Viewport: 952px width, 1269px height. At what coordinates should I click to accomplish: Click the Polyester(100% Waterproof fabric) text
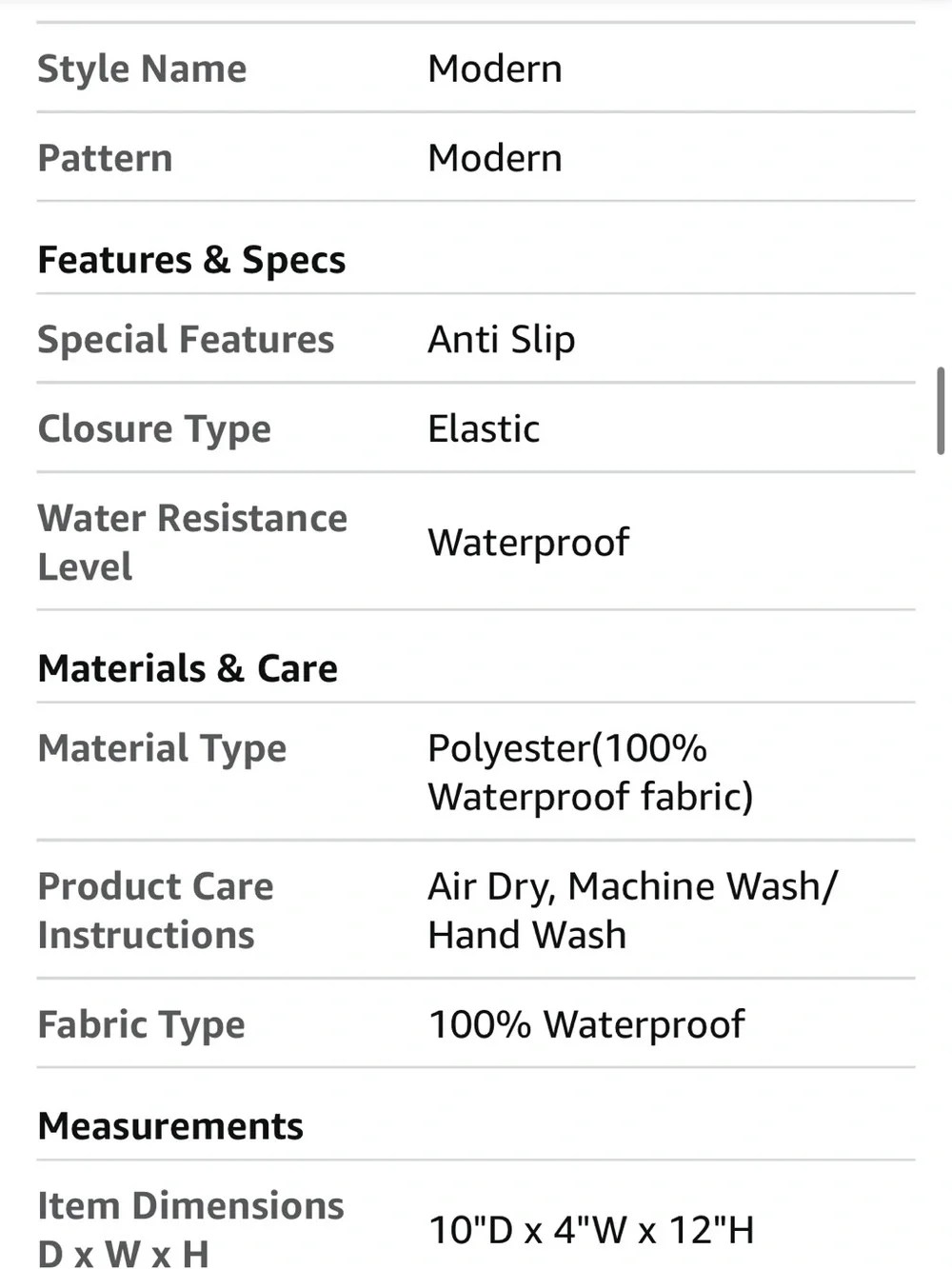click(x=590, y=772)
